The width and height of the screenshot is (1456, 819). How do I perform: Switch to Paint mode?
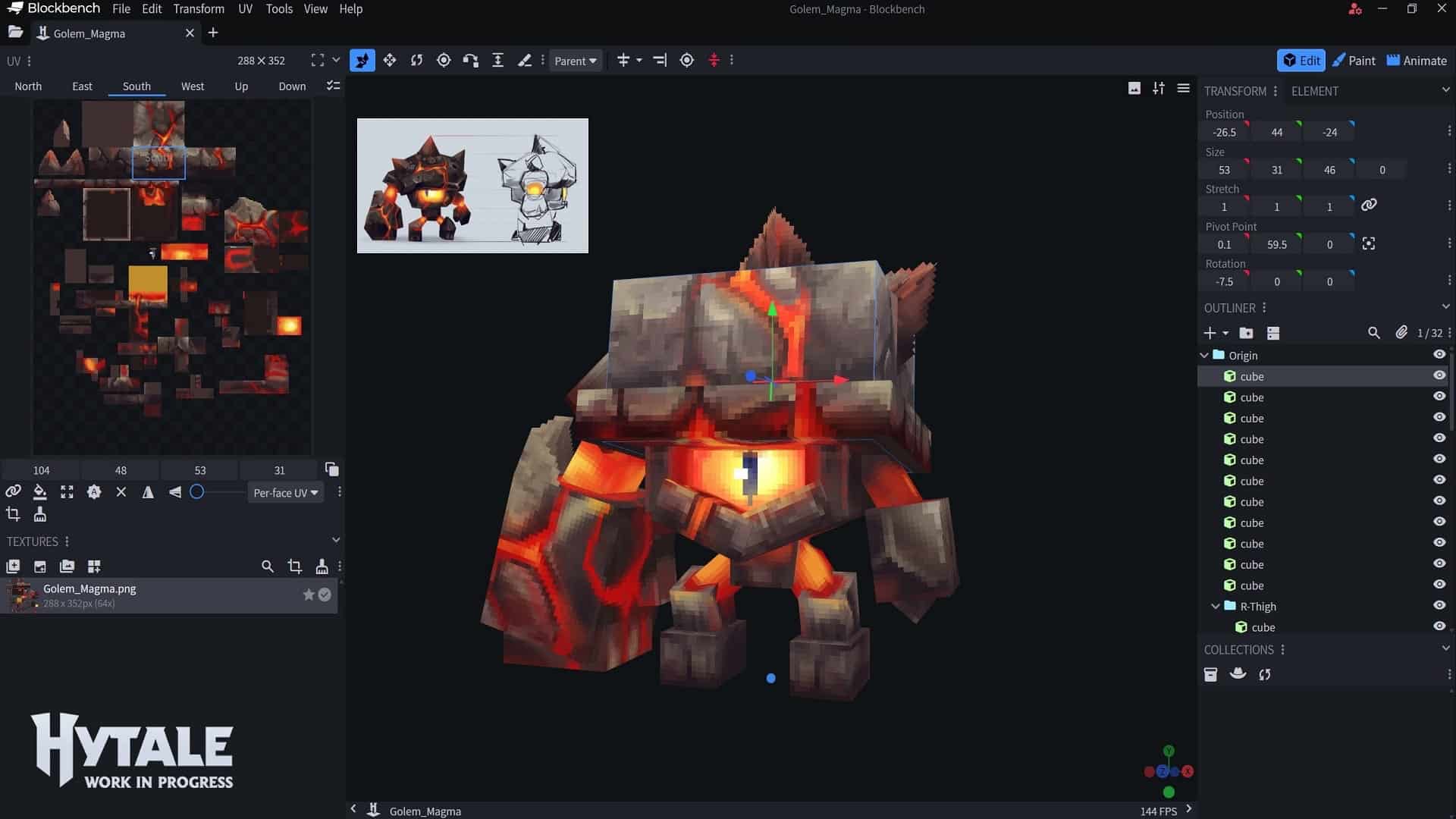point(1354,60)
